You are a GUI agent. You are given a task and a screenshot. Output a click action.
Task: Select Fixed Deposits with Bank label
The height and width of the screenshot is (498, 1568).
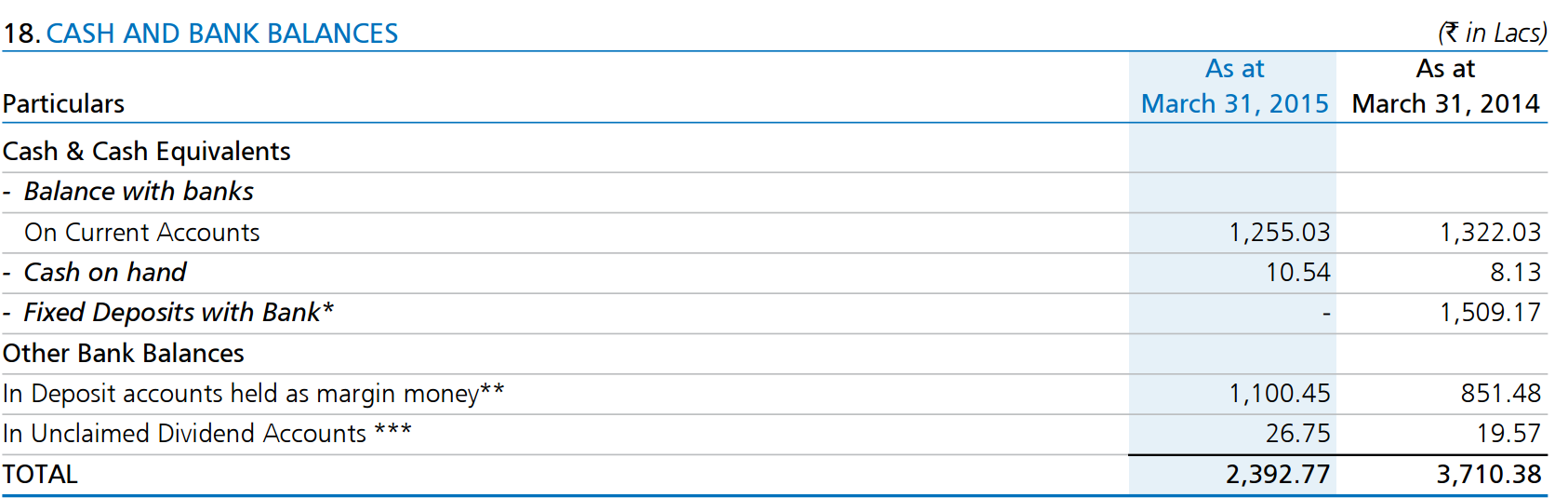pos(179,312)
